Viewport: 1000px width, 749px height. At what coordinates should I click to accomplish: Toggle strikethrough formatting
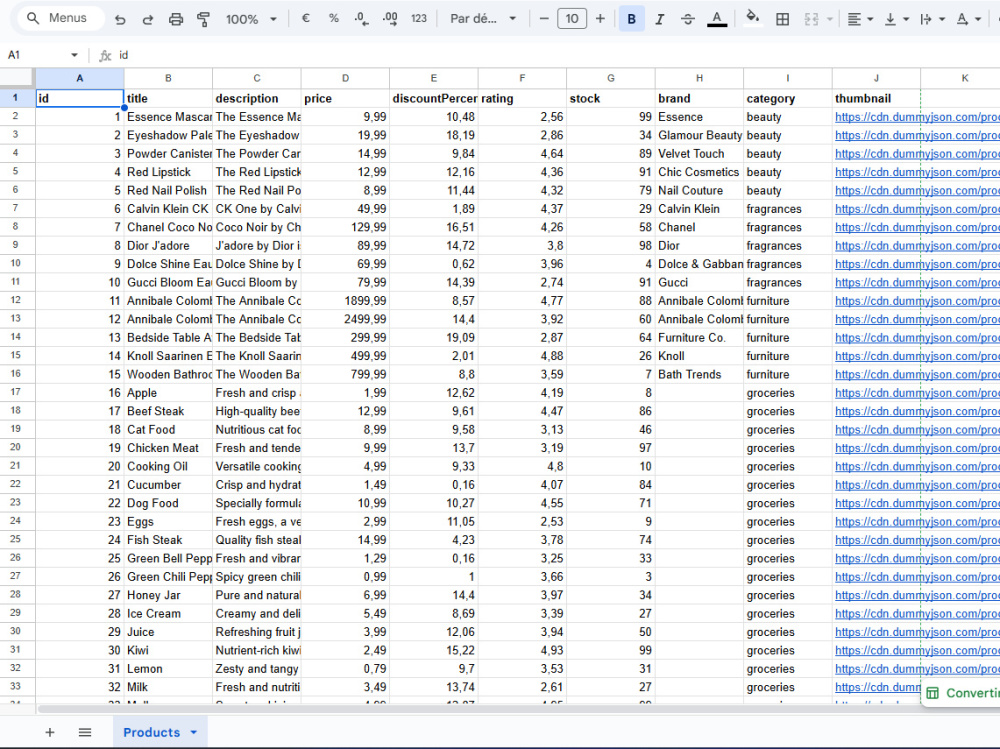click(x=688, y=19)
